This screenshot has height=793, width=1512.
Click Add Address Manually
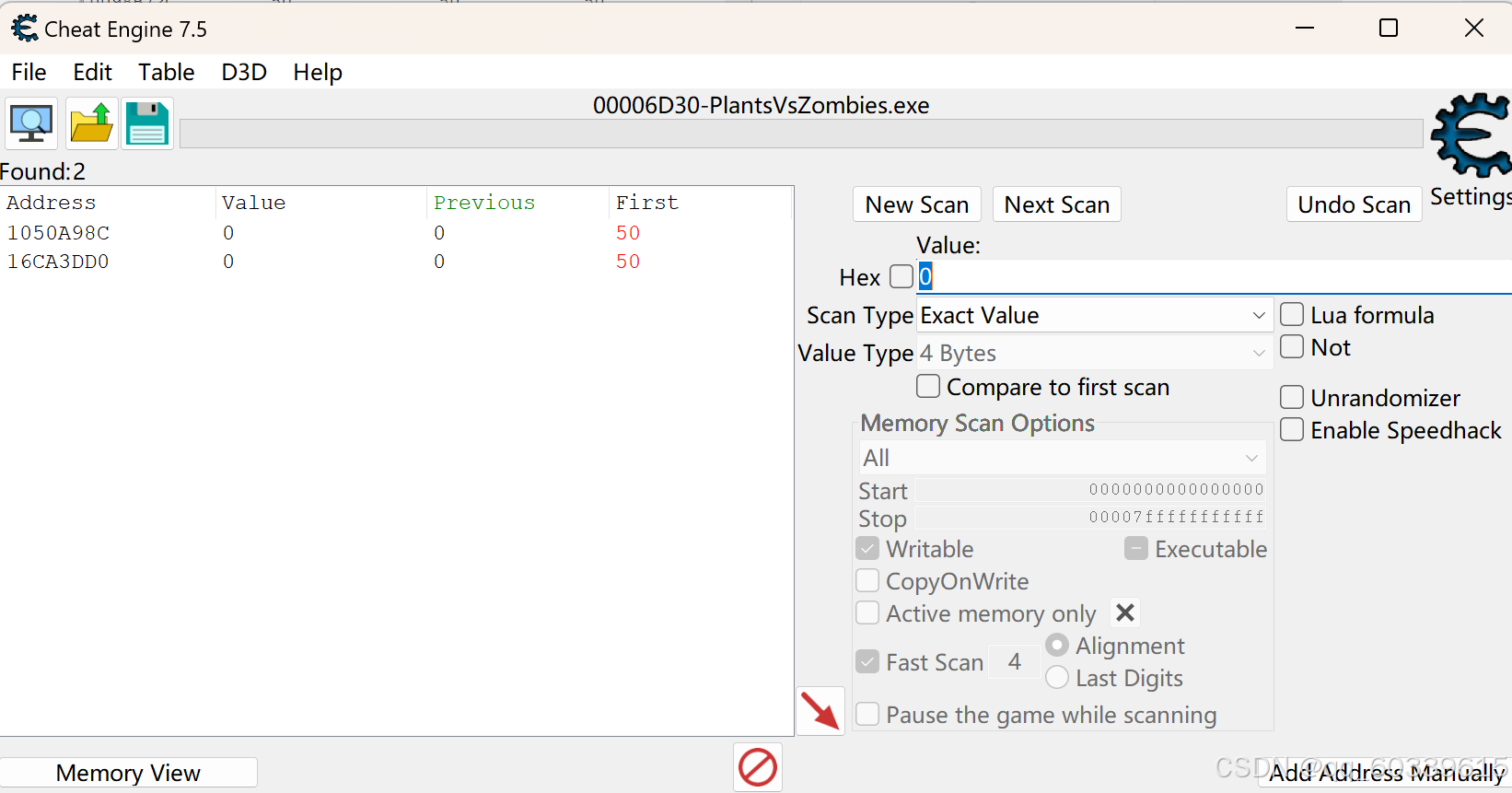pyautogui.click(x=1386, y=773)
